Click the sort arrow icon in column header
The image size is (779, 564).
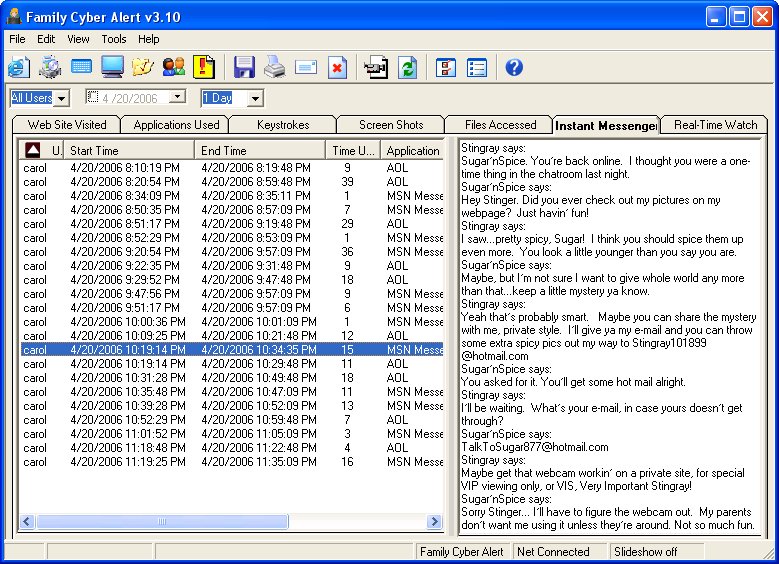coord(33,150)
